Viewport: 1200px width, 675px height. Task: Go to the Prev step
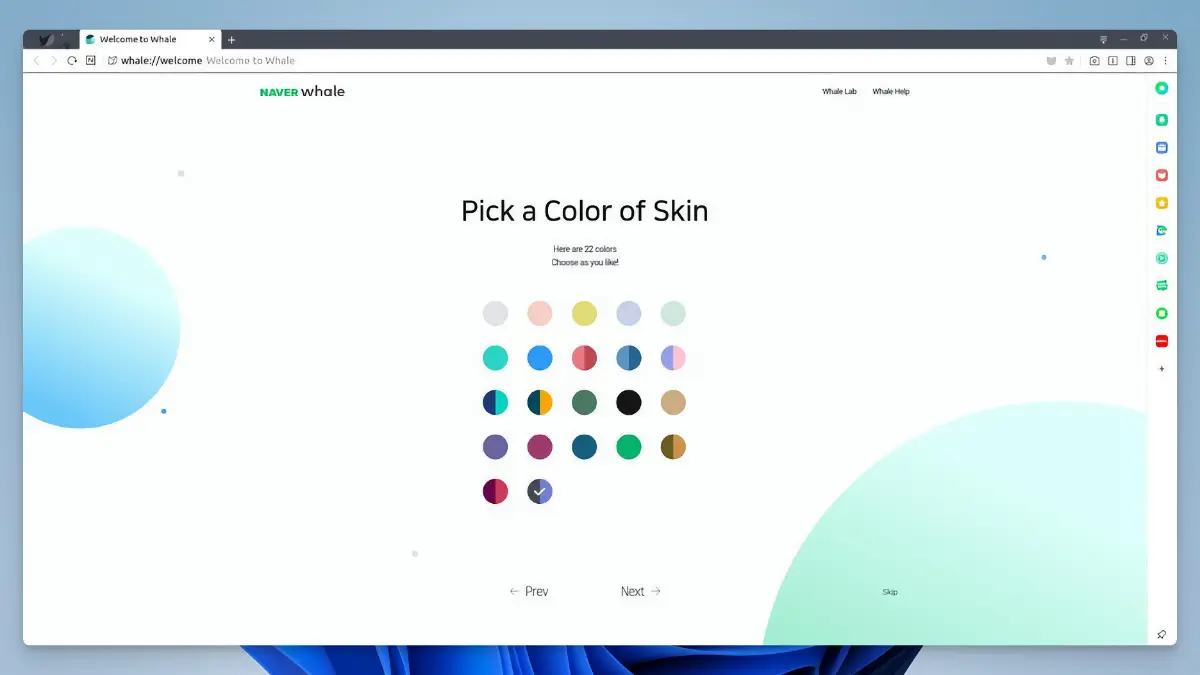(529, 592)
